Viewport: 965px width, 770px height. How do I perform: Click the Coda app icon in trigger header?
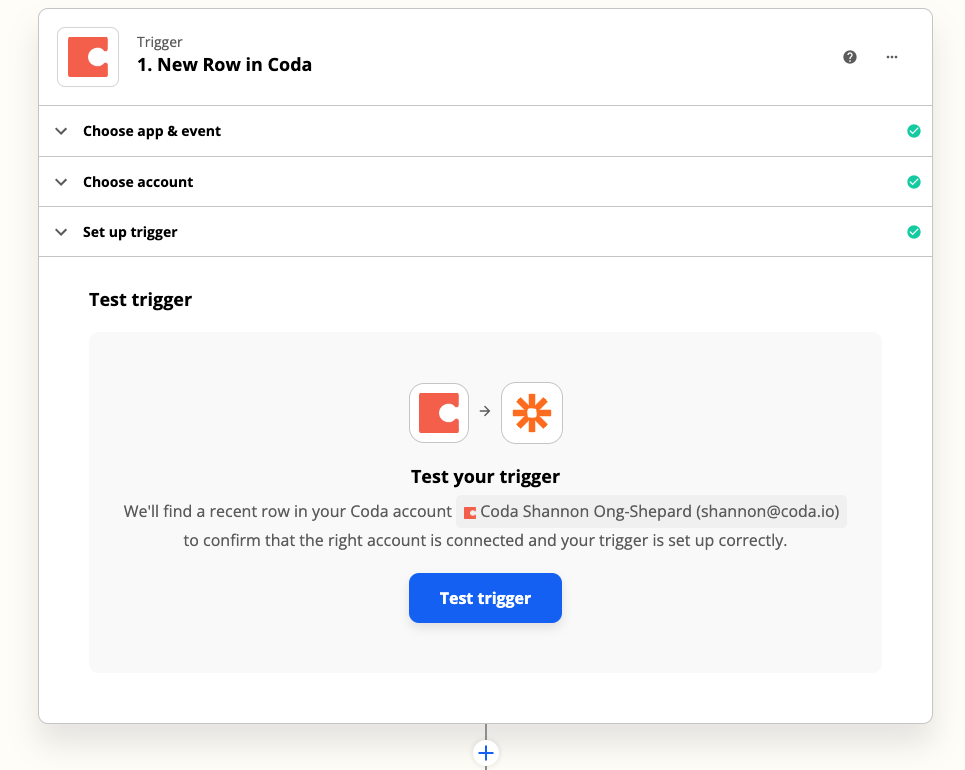point(88,57)
